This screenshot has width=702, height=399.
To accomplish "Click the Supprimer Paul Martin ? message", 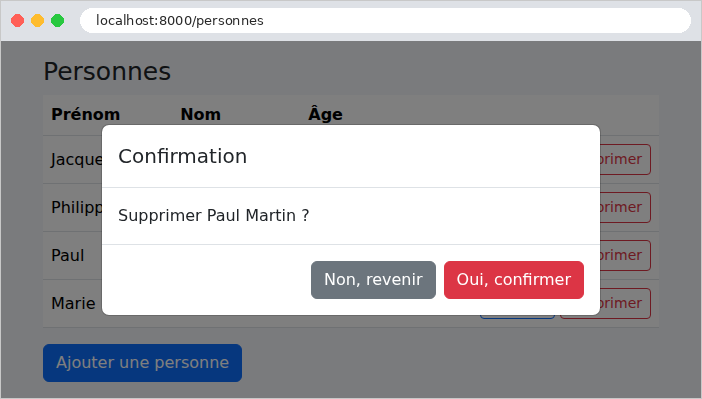I will [x=214, y=215].
